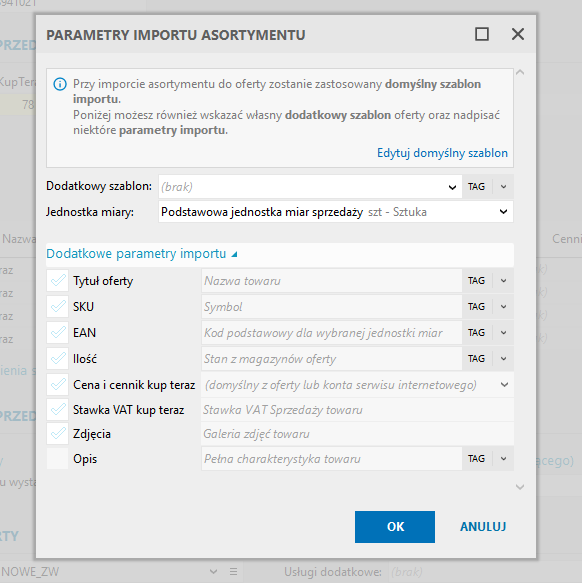Confirm with the OK button
This screenshot has width=582, height=583.
(395, 526)
